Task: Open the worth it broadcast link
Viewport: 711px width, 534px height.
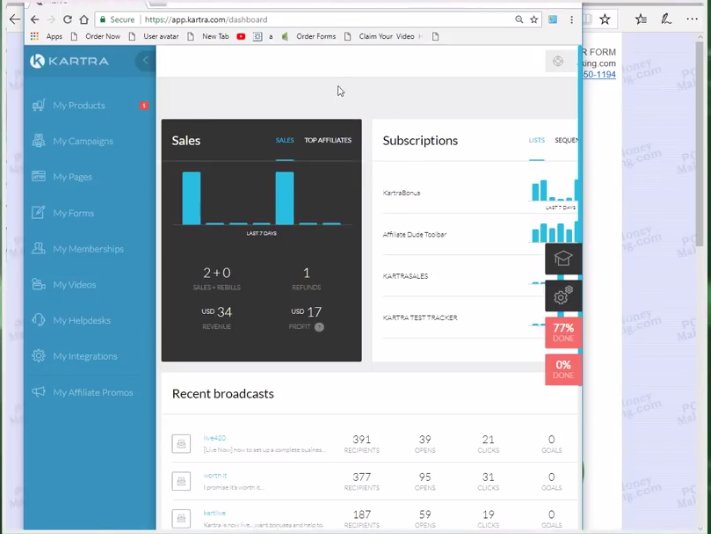Action: [215, 476]
